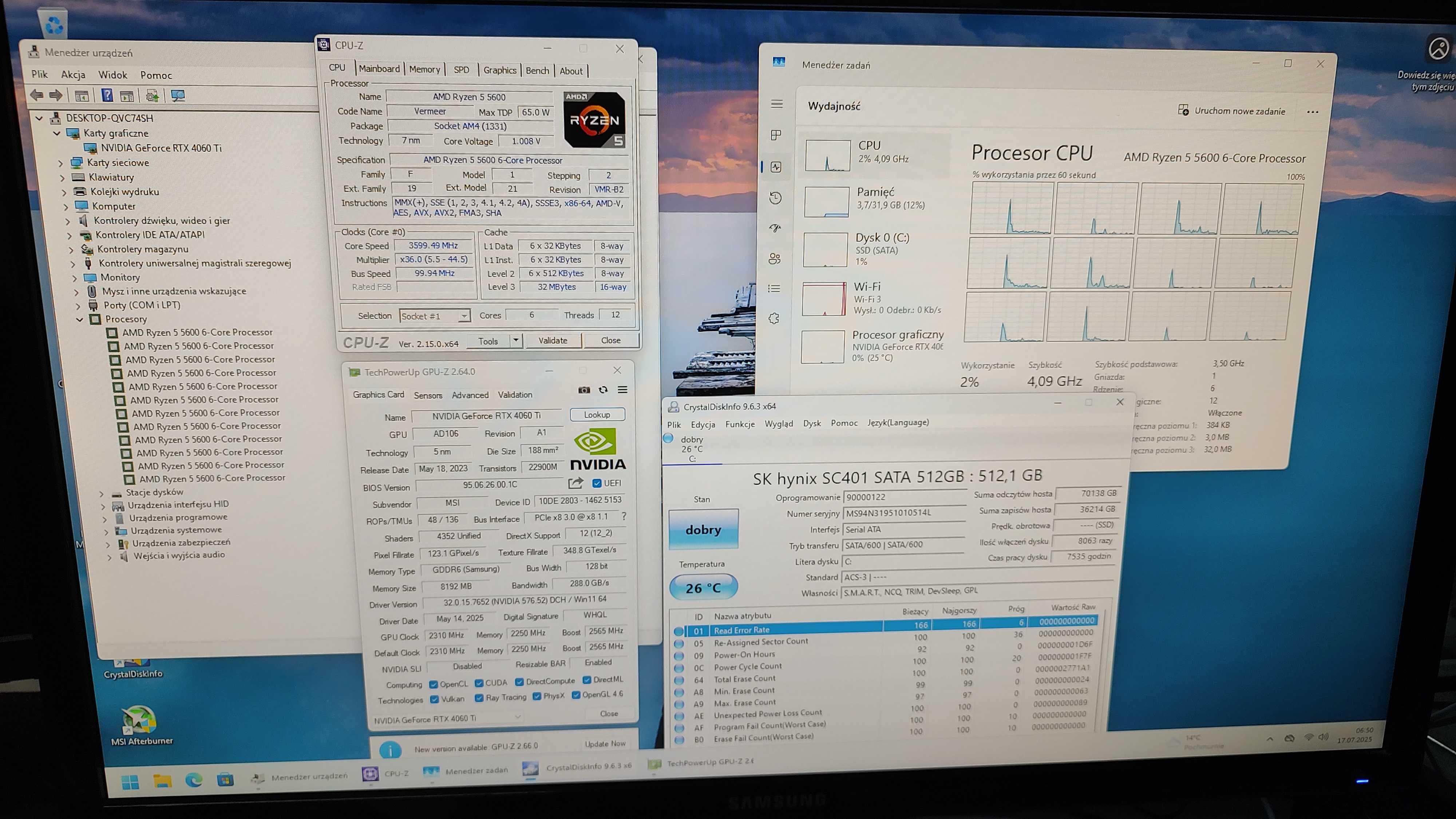Collapse the Karty graficzne tree node
The height and width of the screenshot is (819, 1456).
[57, 133]
